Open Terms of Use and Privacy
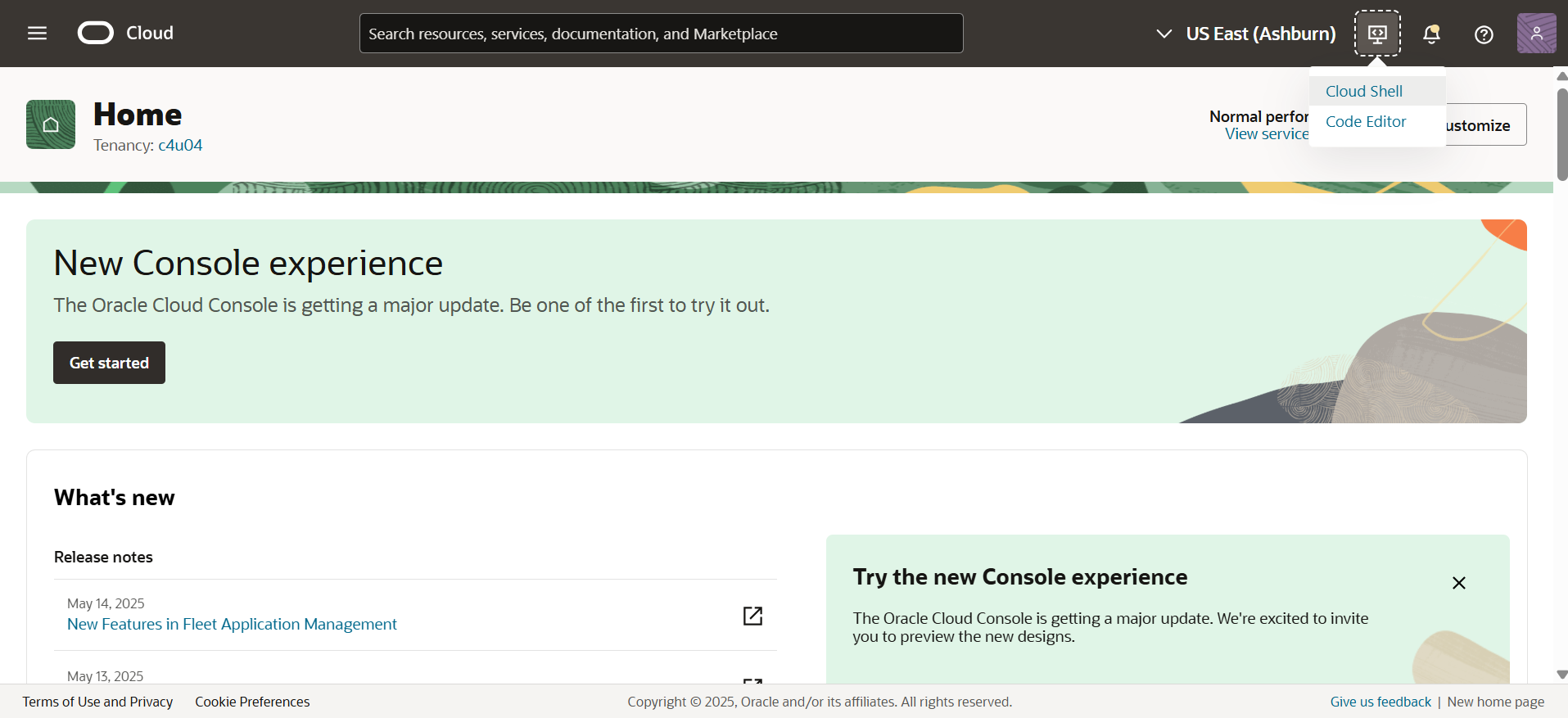 click(97, 702)
